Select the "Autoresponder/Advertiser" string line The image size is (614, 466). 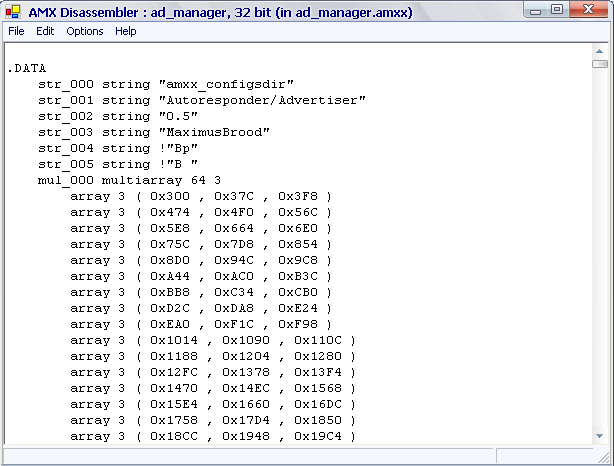[202, 101]
